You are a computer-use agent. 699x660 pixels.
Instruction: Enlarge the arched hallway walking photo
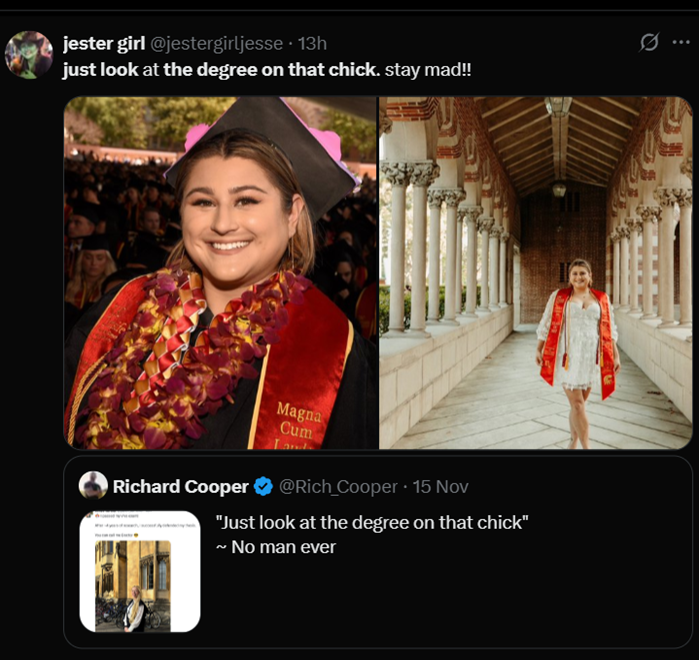coord(536,272)
